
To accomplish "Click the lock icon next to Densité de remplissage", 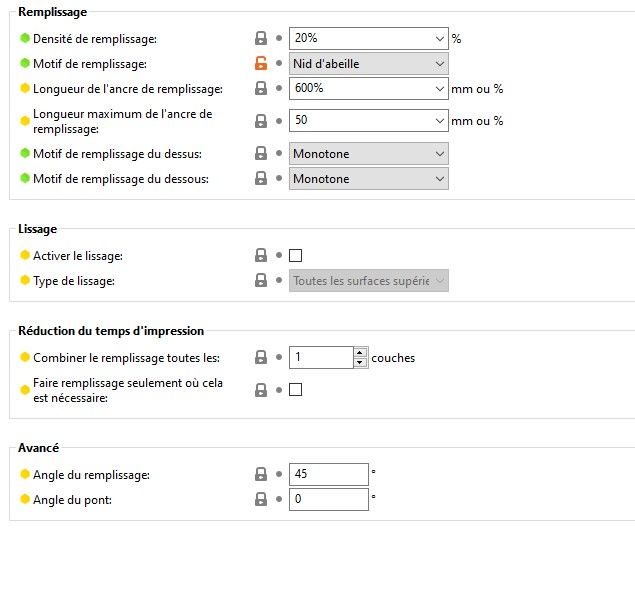I will pyautogui.click(x=261, y=38).
